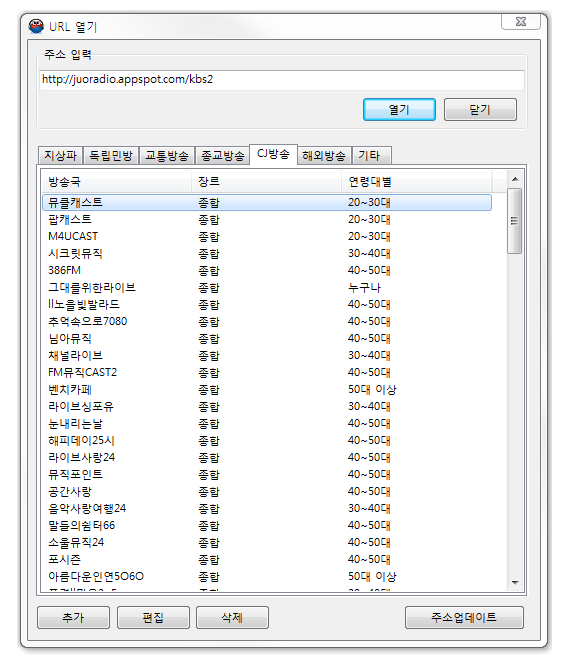
Task: Sort by the 연령대별 column header
Action: click(x=417, y=182)
